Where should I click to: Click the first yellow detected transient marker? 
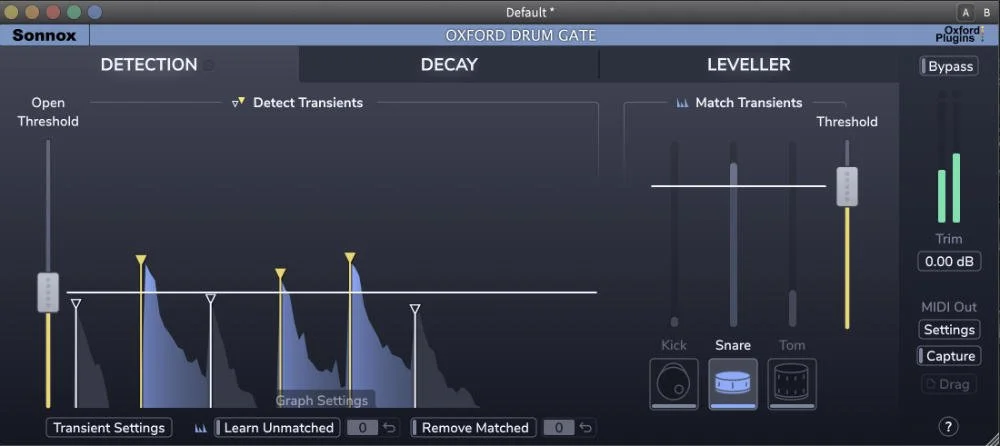point(141,259)
